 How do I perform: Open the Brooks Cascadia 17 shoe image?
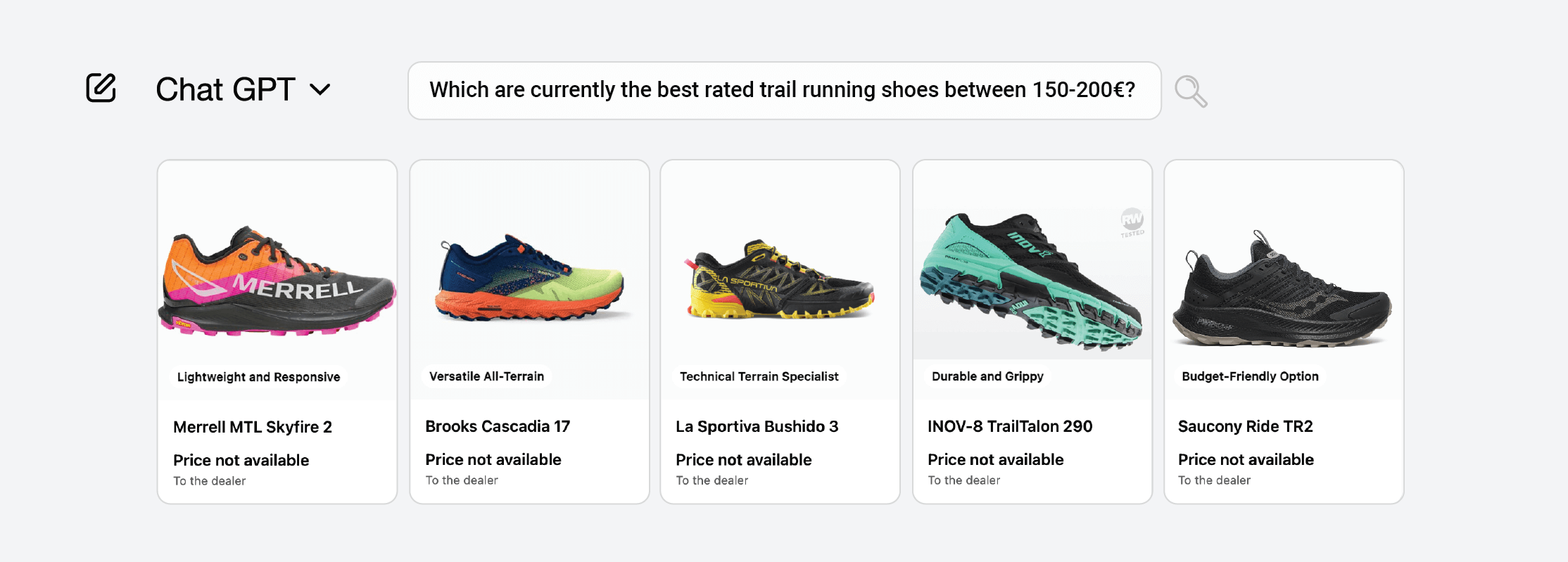529,280
